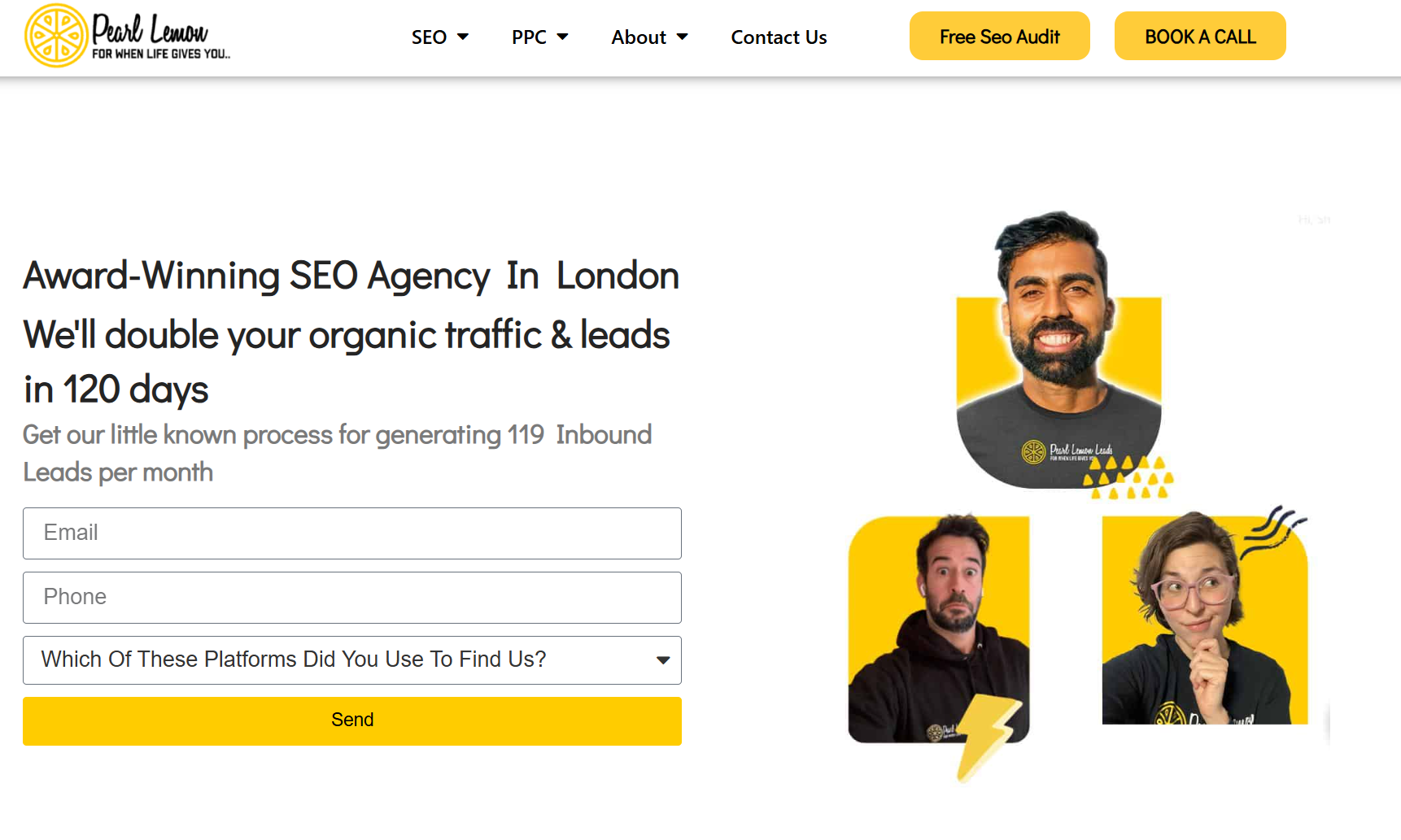Open the PPC navigation menu
Screen dimensions: 1401x840
(539, 37)
